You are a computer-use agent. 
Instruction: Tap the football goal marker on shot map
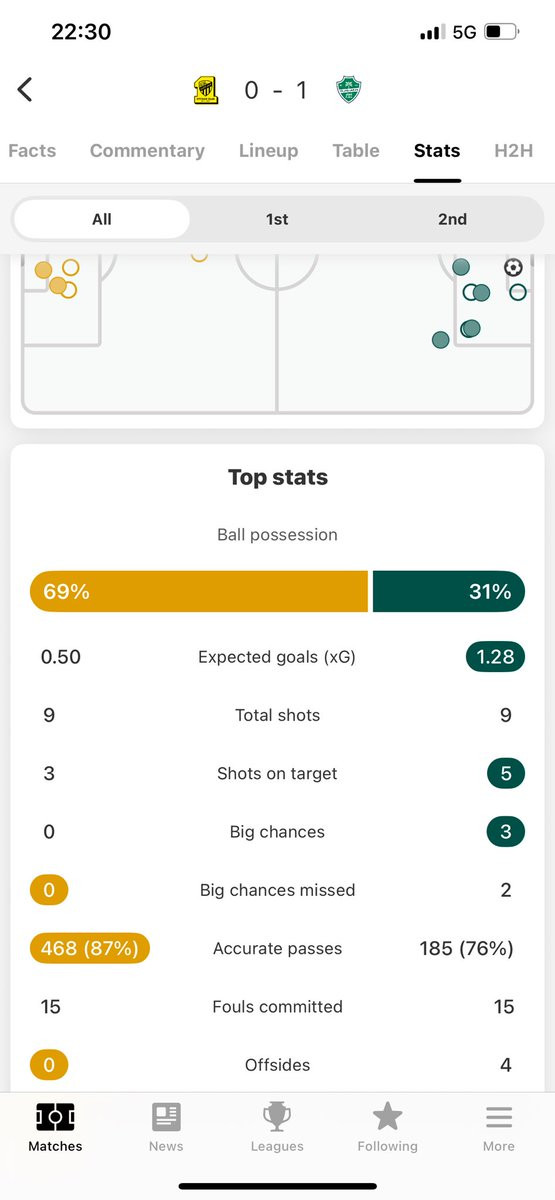click(513, 267)
